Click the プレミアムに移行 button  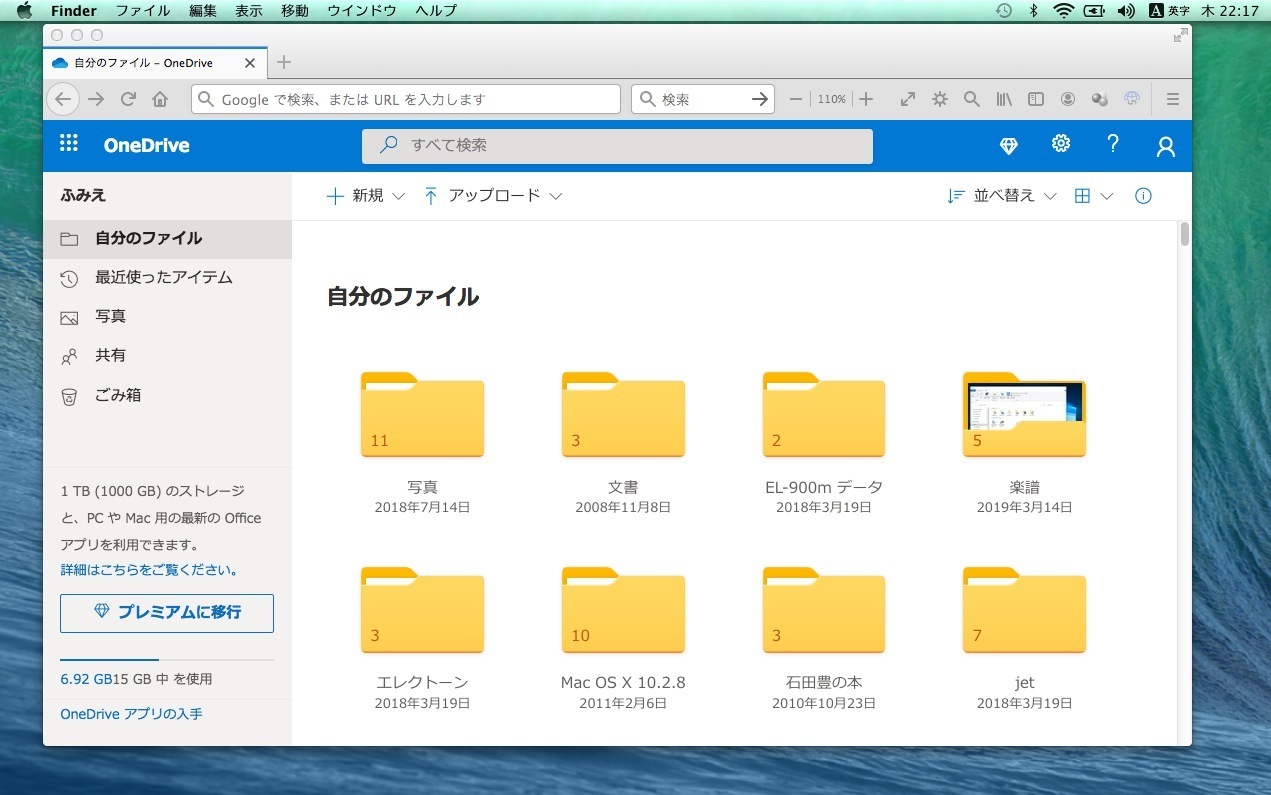coord(167,612)
